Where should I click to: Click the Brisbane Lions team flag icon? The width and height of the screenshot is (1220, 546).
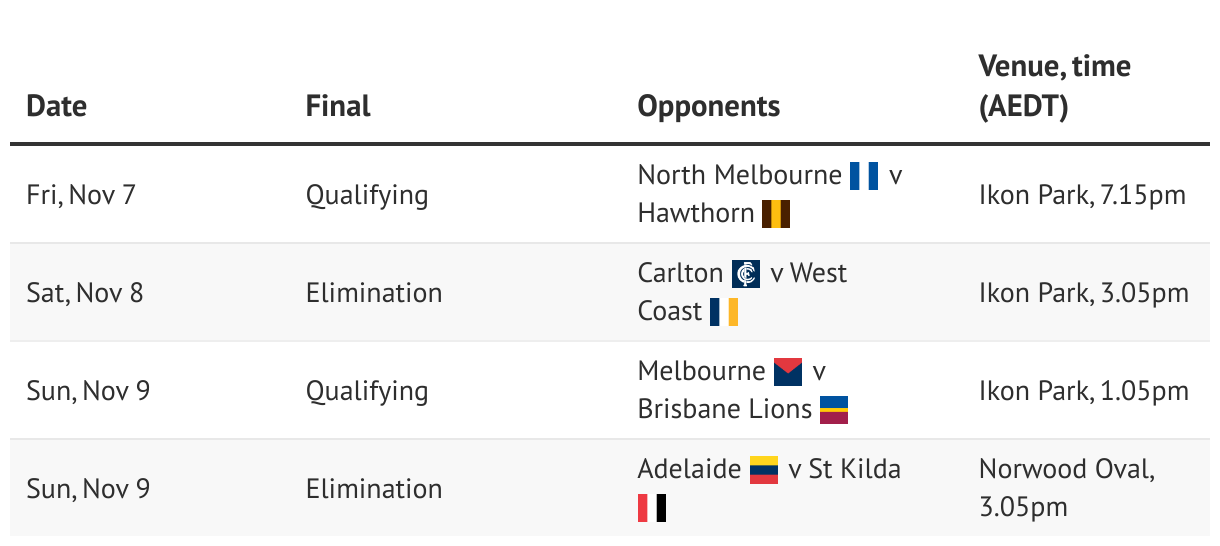(834, 410)
